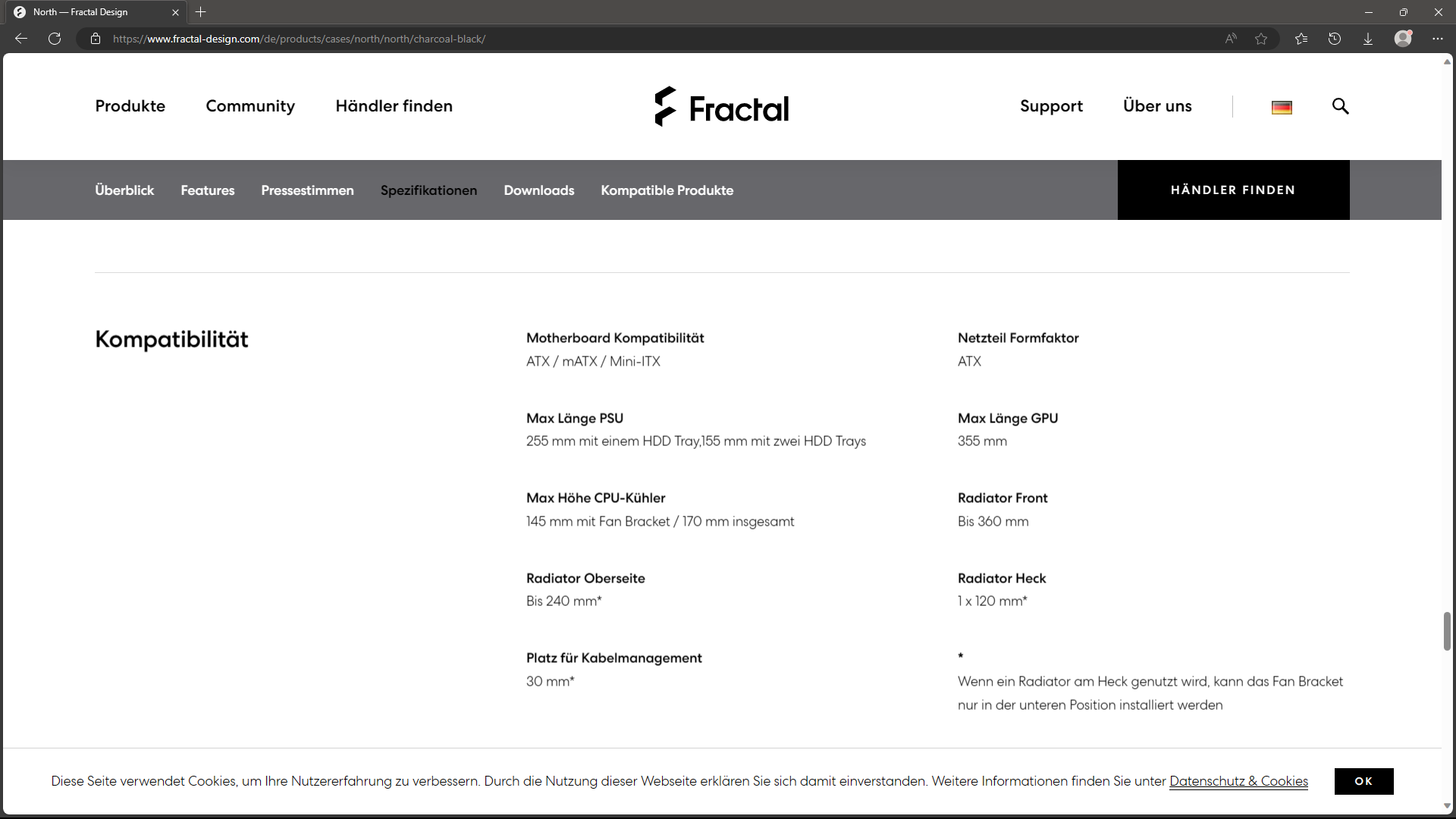Open the favorites list icon
This screenshot has width=1456, height=819.
tap(1301, 39)
